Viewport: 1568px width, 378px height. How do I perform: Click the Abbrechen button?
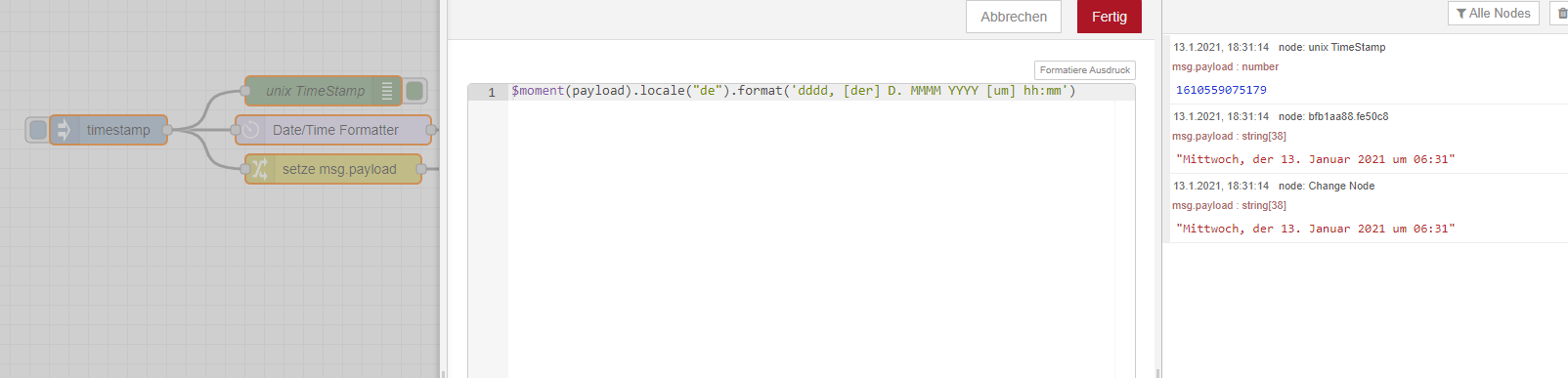1014,17
